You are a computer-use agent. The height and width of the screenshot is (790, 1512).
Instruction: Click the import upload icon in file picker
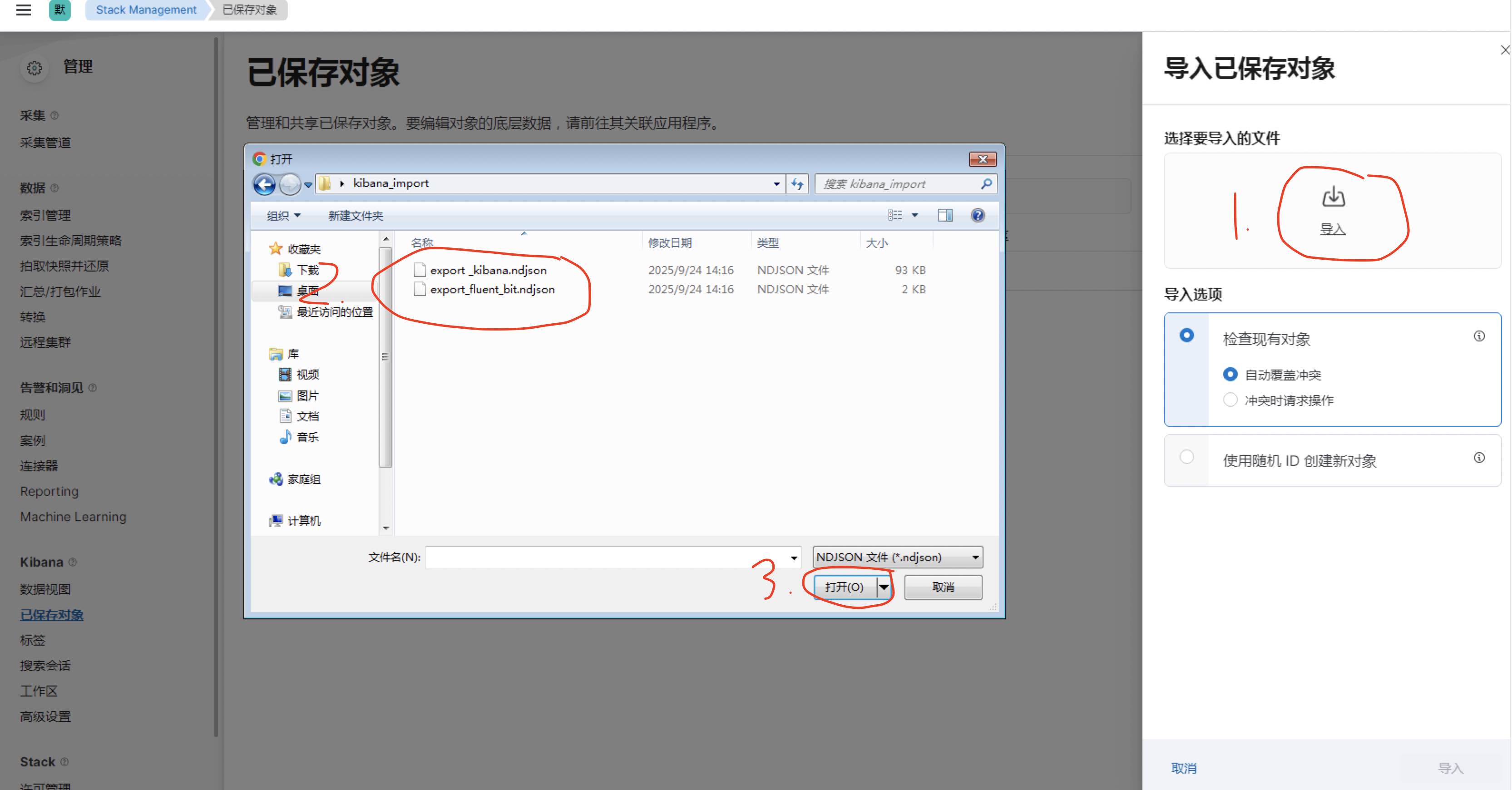tap(1333, 197)
